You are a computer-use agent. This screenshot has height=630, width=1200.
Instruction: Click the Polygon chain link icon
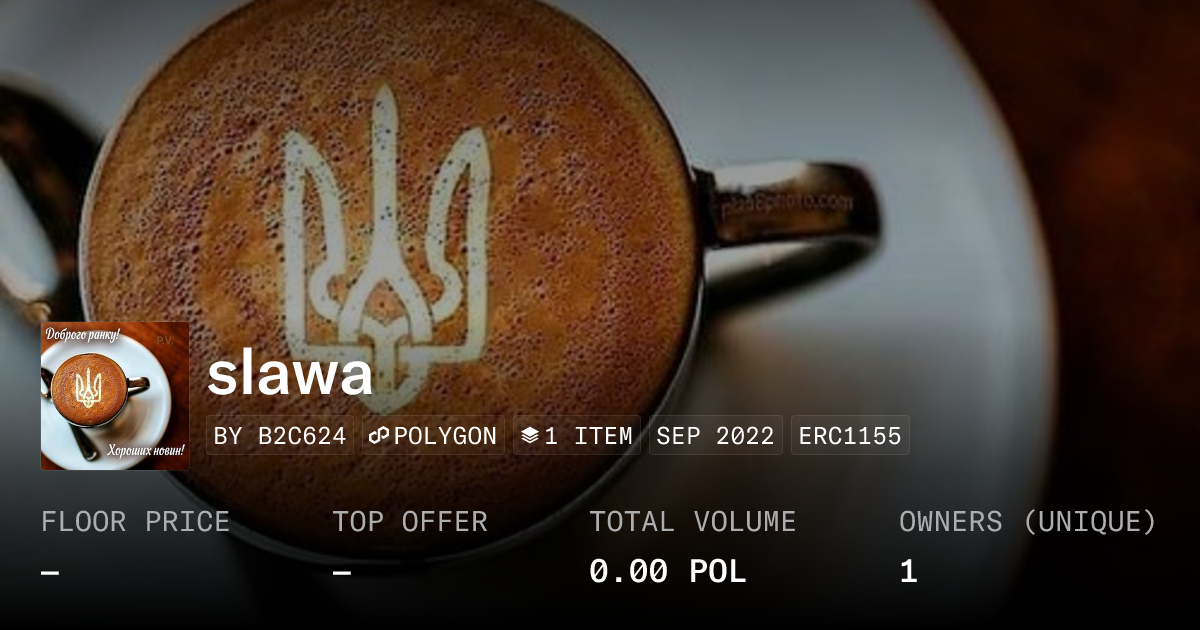click(x=378, y=436)
